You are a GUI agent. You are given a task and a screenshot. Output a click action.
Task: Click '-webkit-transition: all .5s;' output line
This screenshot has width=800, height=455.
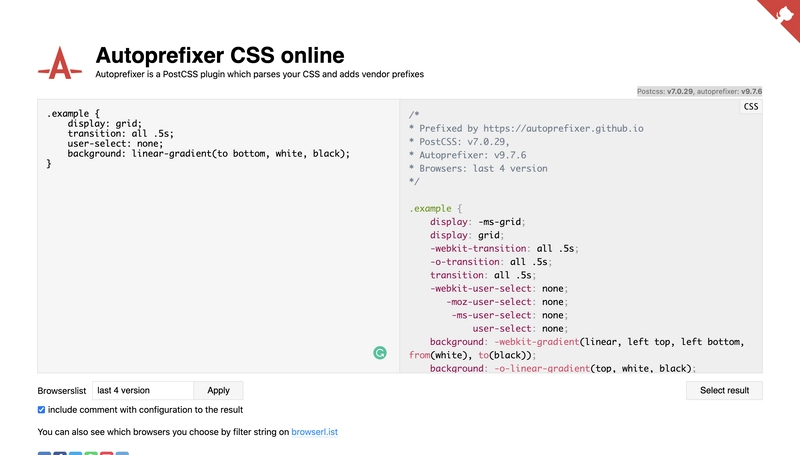[x=504, y=248]
